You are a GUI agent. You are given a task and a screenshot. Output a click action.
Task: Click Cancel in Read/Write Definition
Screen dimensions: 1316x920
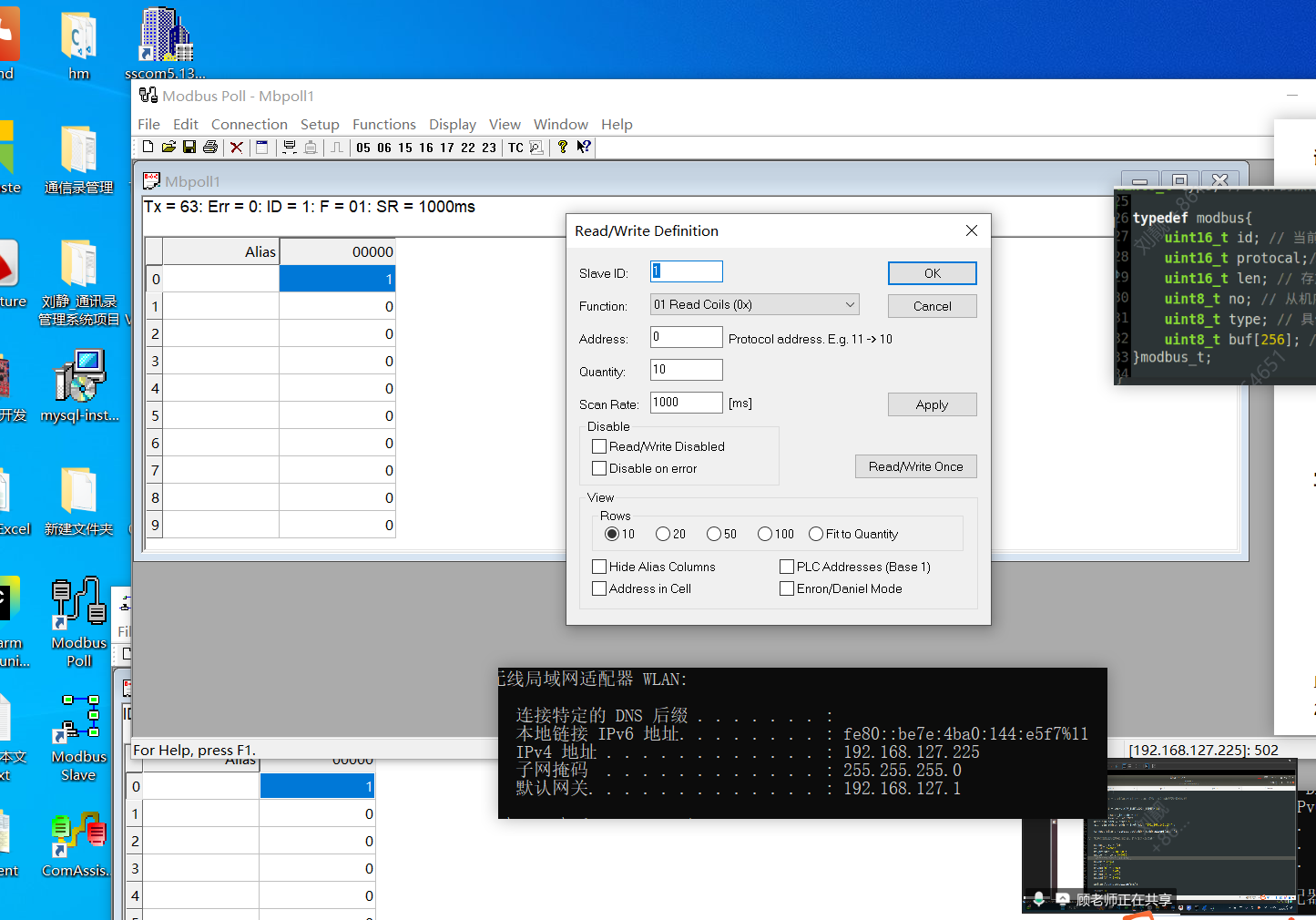tap(933, 306)
